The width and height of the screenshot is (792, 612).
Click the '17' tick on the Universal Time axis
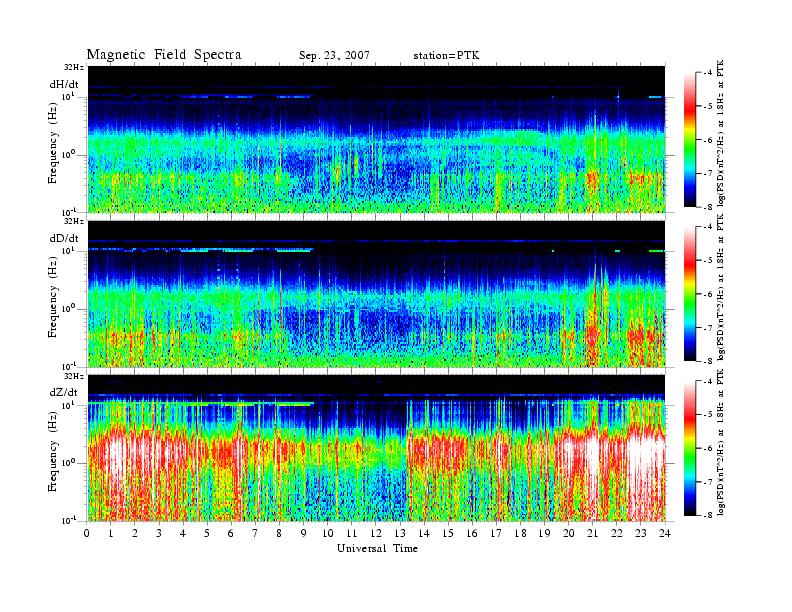(497, 533)
